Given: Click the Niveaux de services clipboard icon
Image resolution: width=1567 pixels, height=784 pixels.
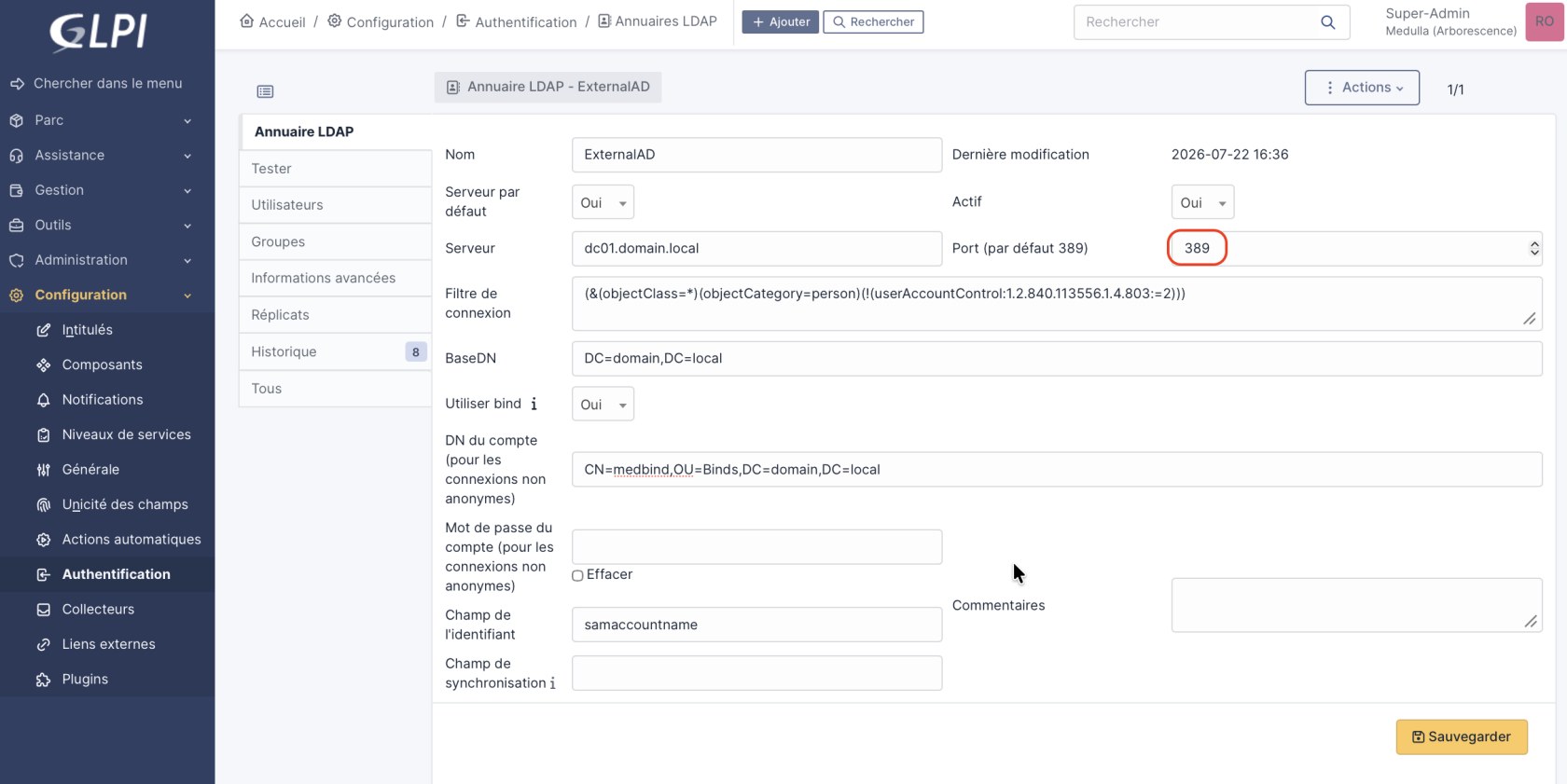Looking at the screenshot, I should coord(43,435).
